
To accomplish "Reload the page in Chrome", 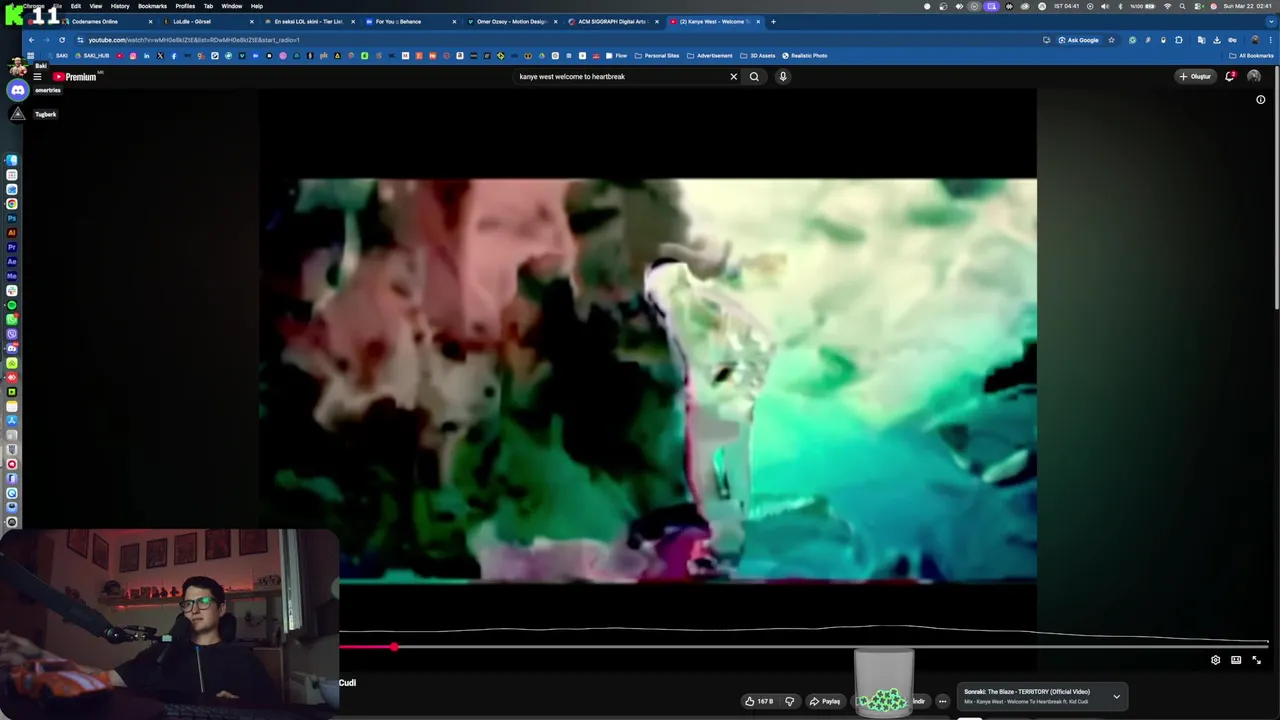I will (62, 40).
